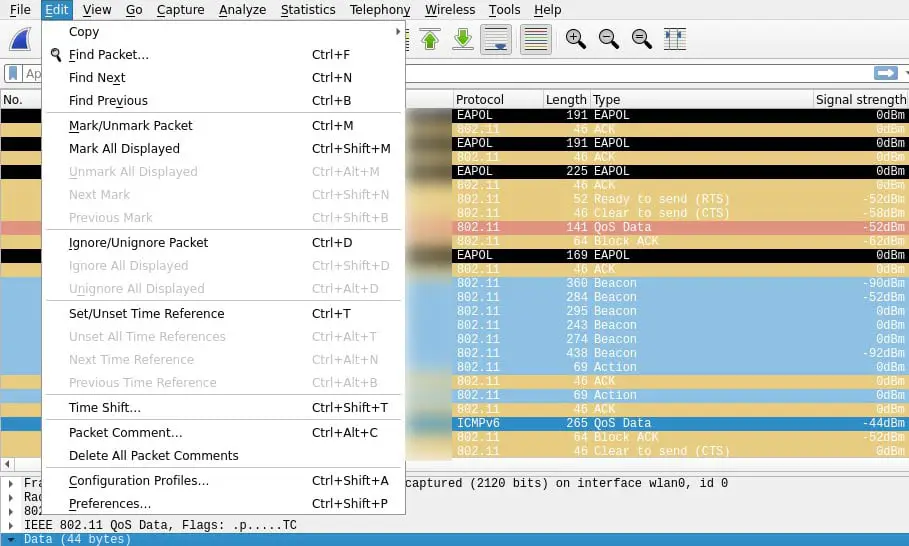Open the Go menu
The height and width of the screenshot is (546, 909).
coord(134,10)
